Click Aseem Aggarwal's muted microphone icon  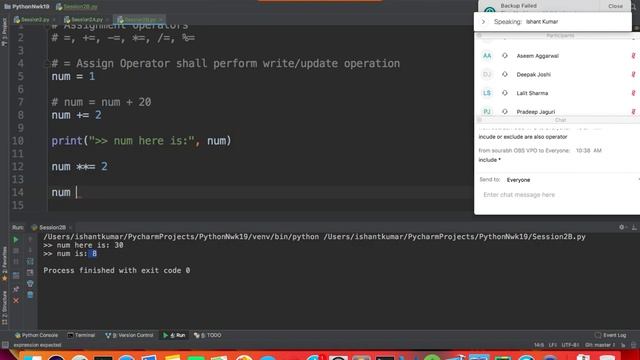pos(633,56)
